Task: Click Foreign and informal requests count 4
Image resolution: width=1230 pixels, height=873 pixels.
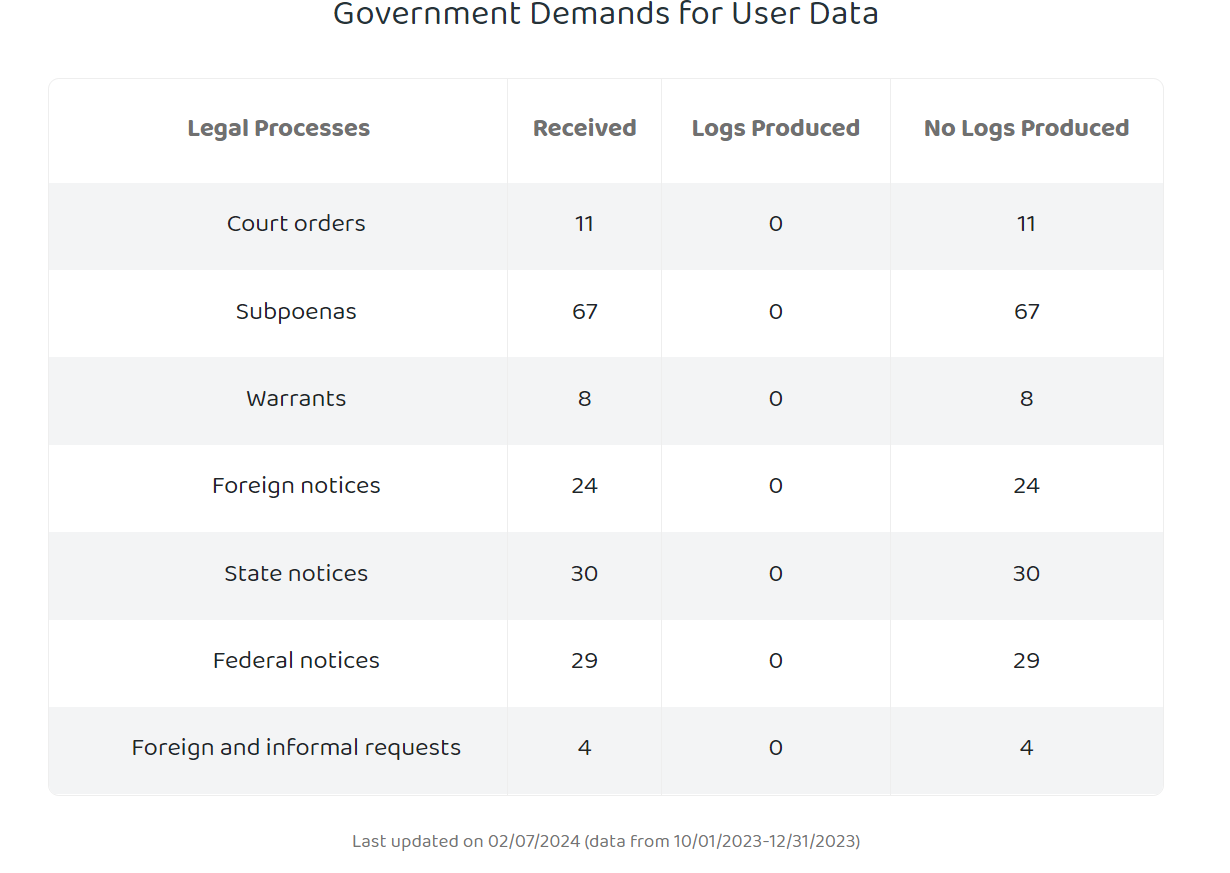Action: pos(585,747)
